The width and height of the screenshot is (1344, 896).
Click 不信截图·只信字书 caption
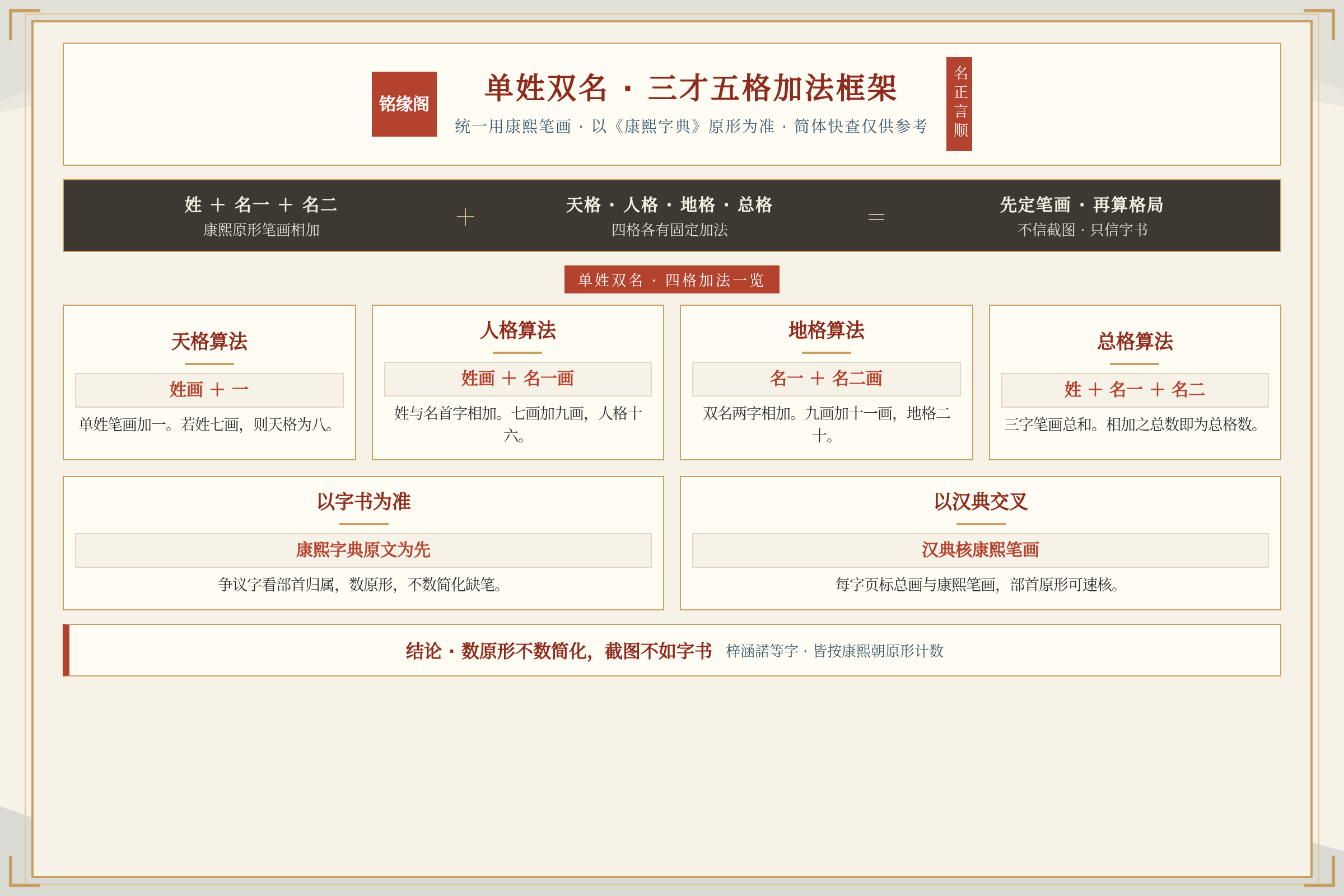point(1082,230)
